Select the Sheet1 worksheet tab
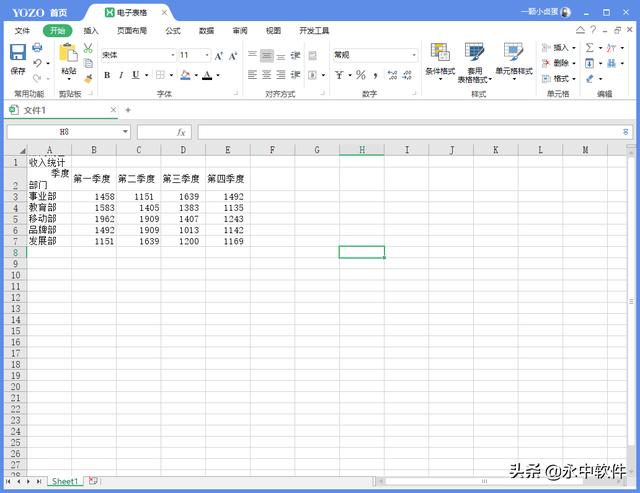 coord(65,482)
